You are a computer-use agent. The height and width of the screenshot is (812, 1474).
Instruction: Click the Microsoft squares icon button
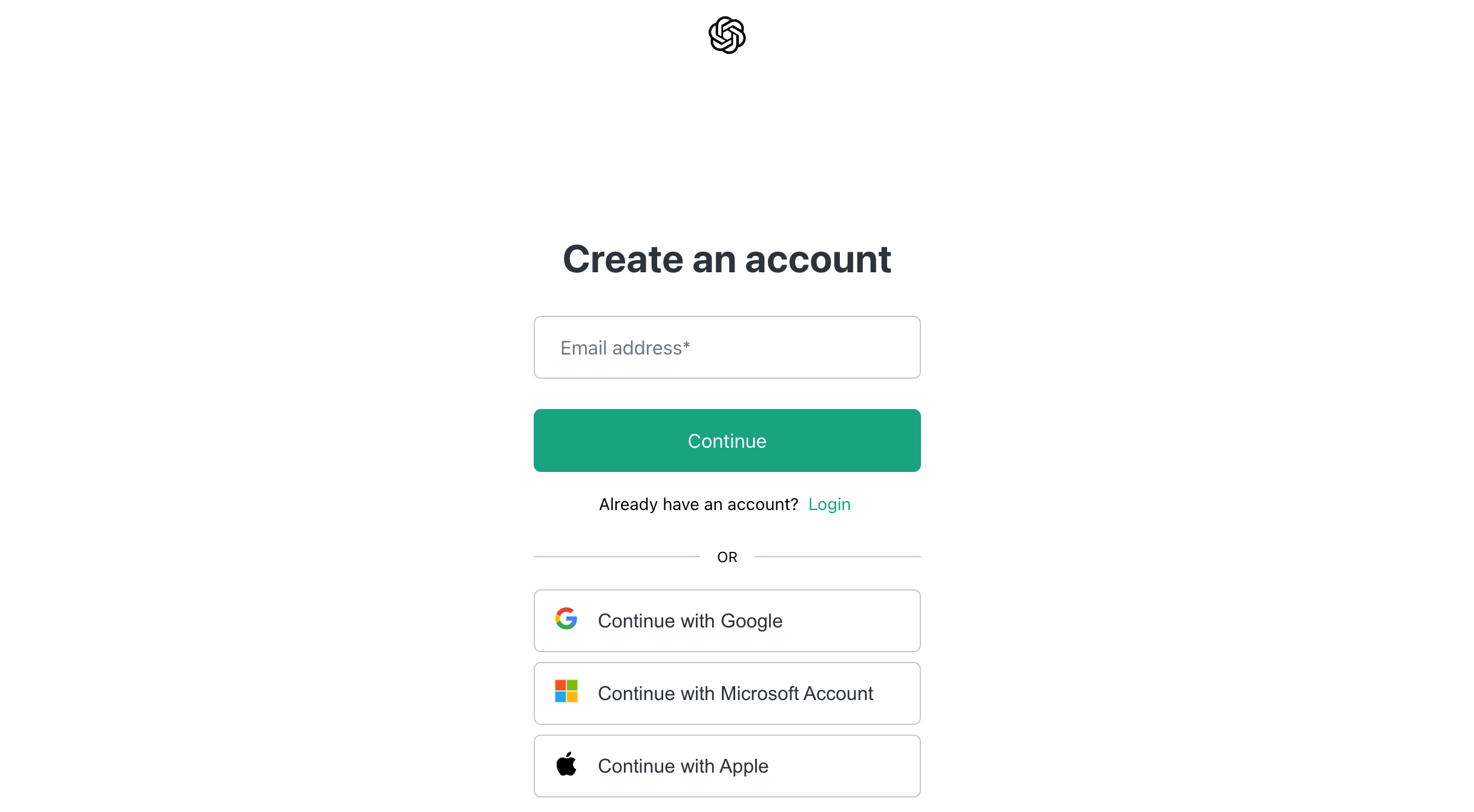566,692
